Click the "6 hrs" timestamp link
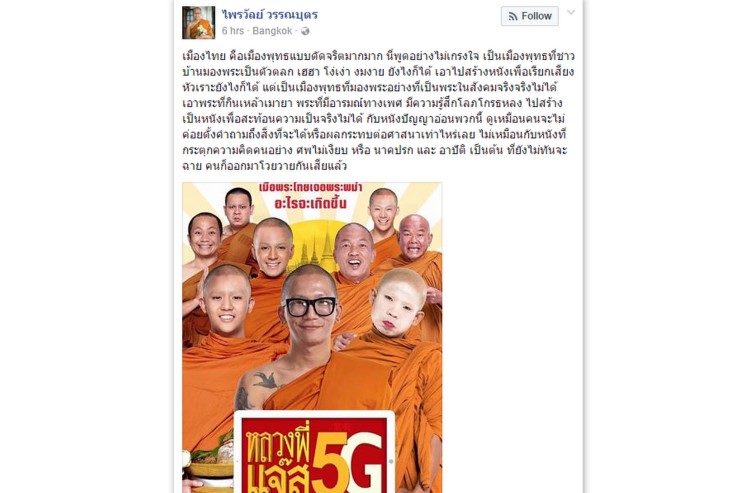 click(233, 31)
